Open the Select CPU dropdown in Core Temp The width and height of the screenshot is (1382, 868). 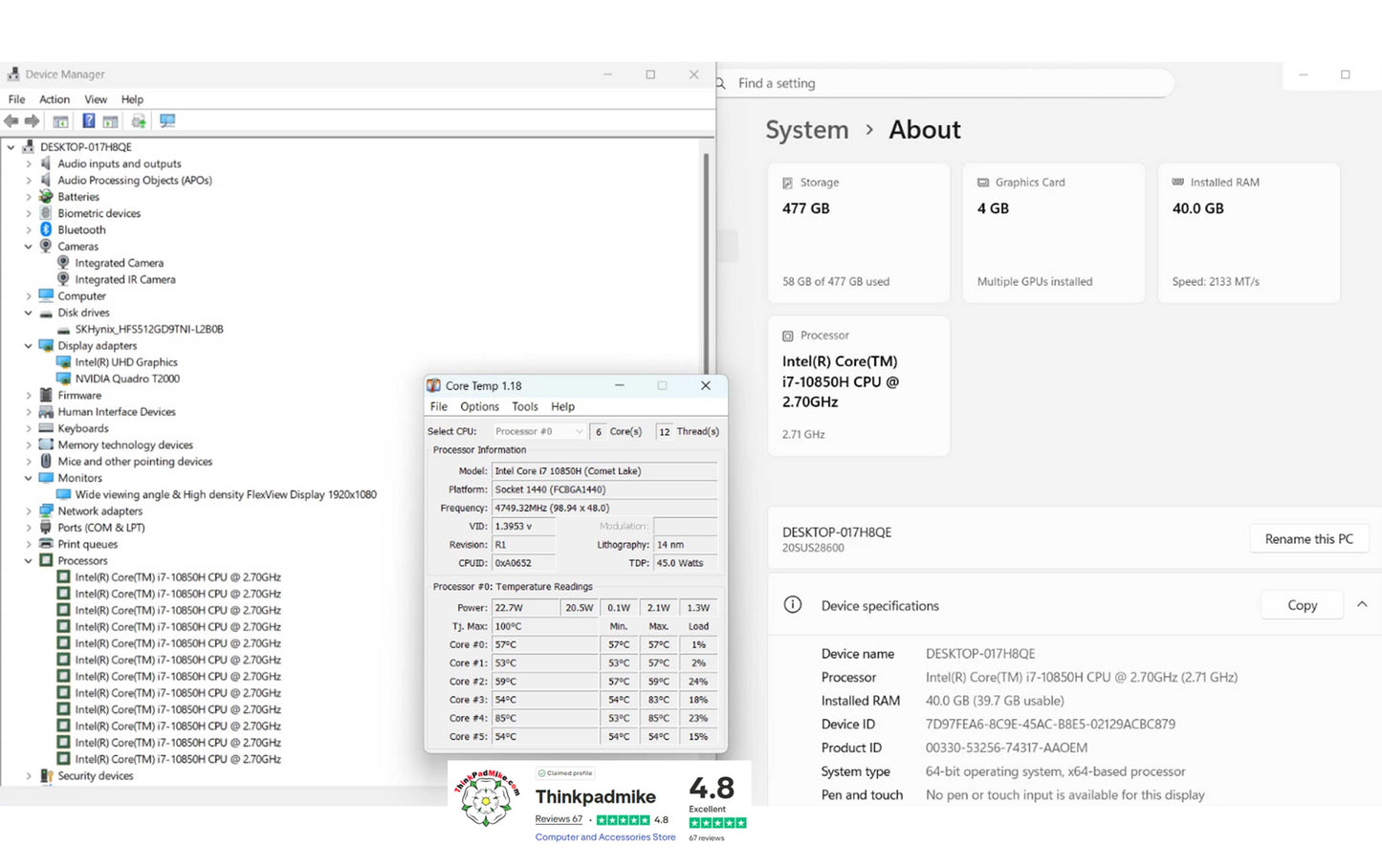click(x=538, y=432)
